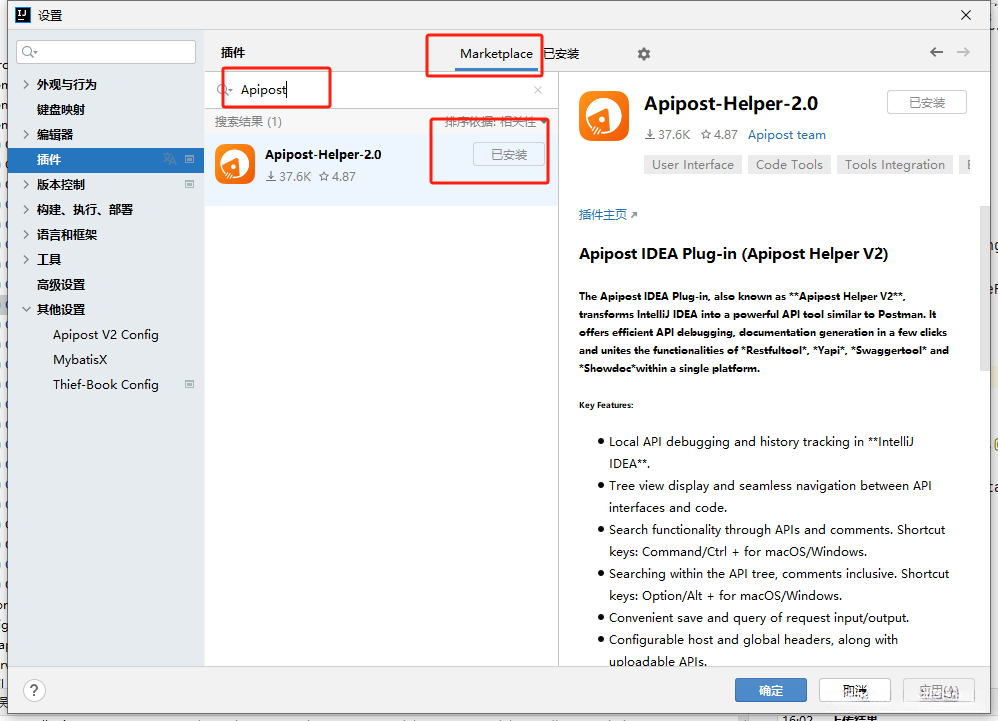This screenshot has height=721, width=998.
Task: Click the plugin search field containing Apipost
Action: pos(381,90)
